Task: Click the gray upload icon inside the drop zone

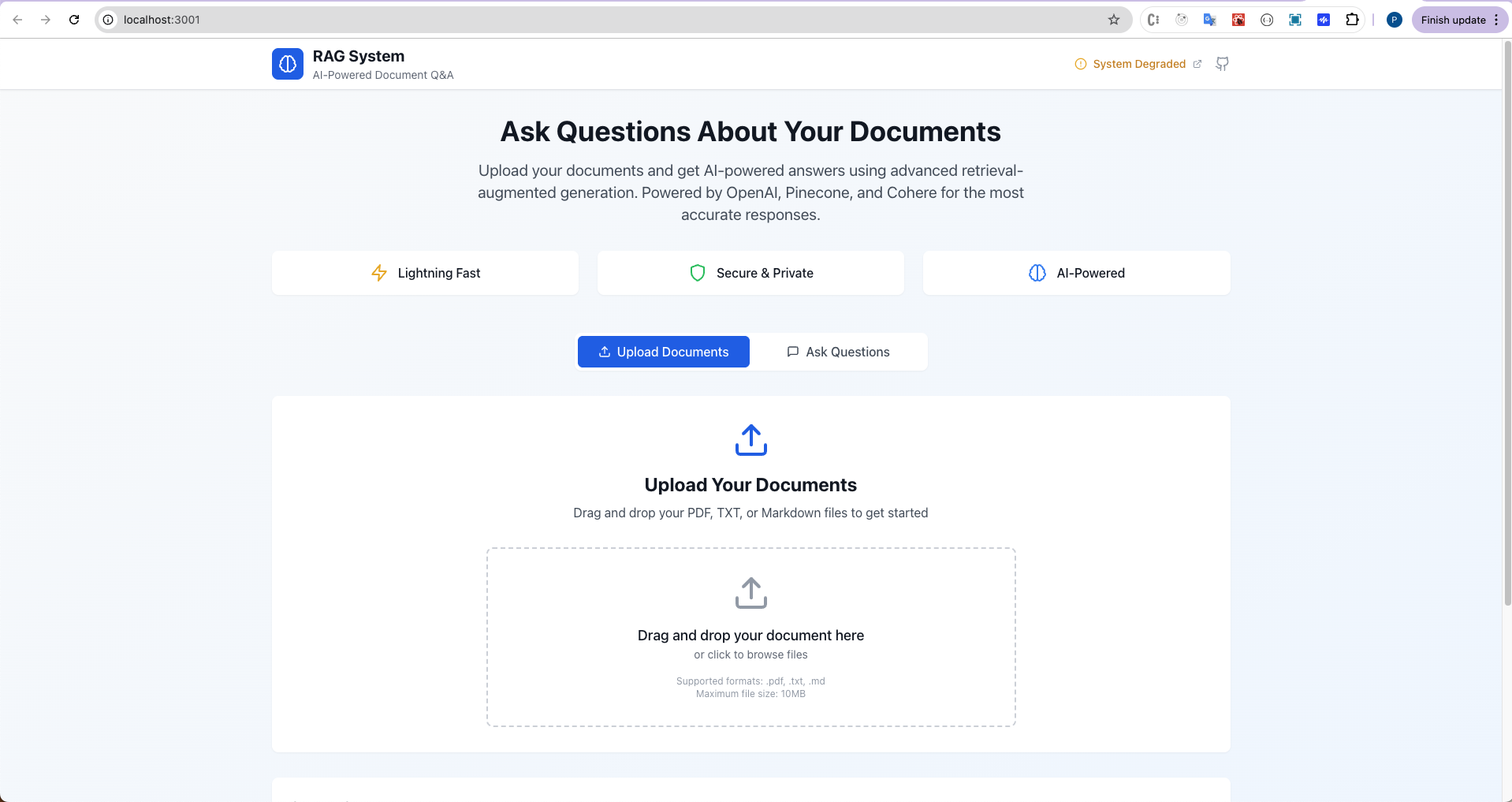Action: [751, 593]
